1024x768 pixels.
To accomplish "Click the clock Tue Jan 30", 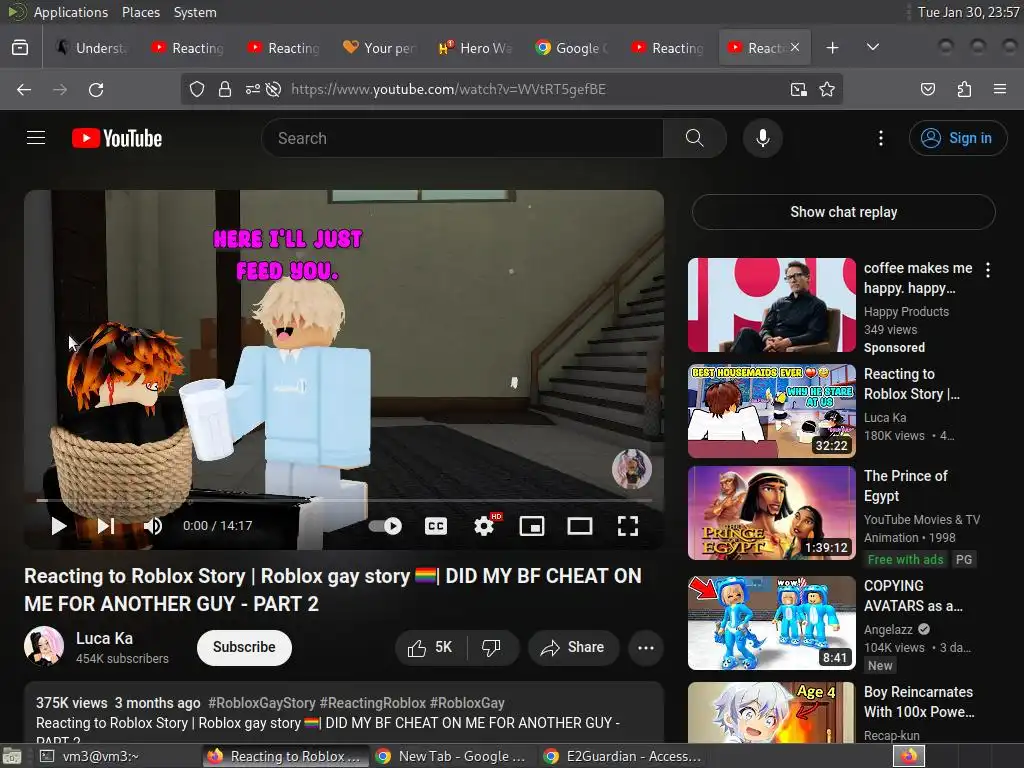I will coord(968,12).
